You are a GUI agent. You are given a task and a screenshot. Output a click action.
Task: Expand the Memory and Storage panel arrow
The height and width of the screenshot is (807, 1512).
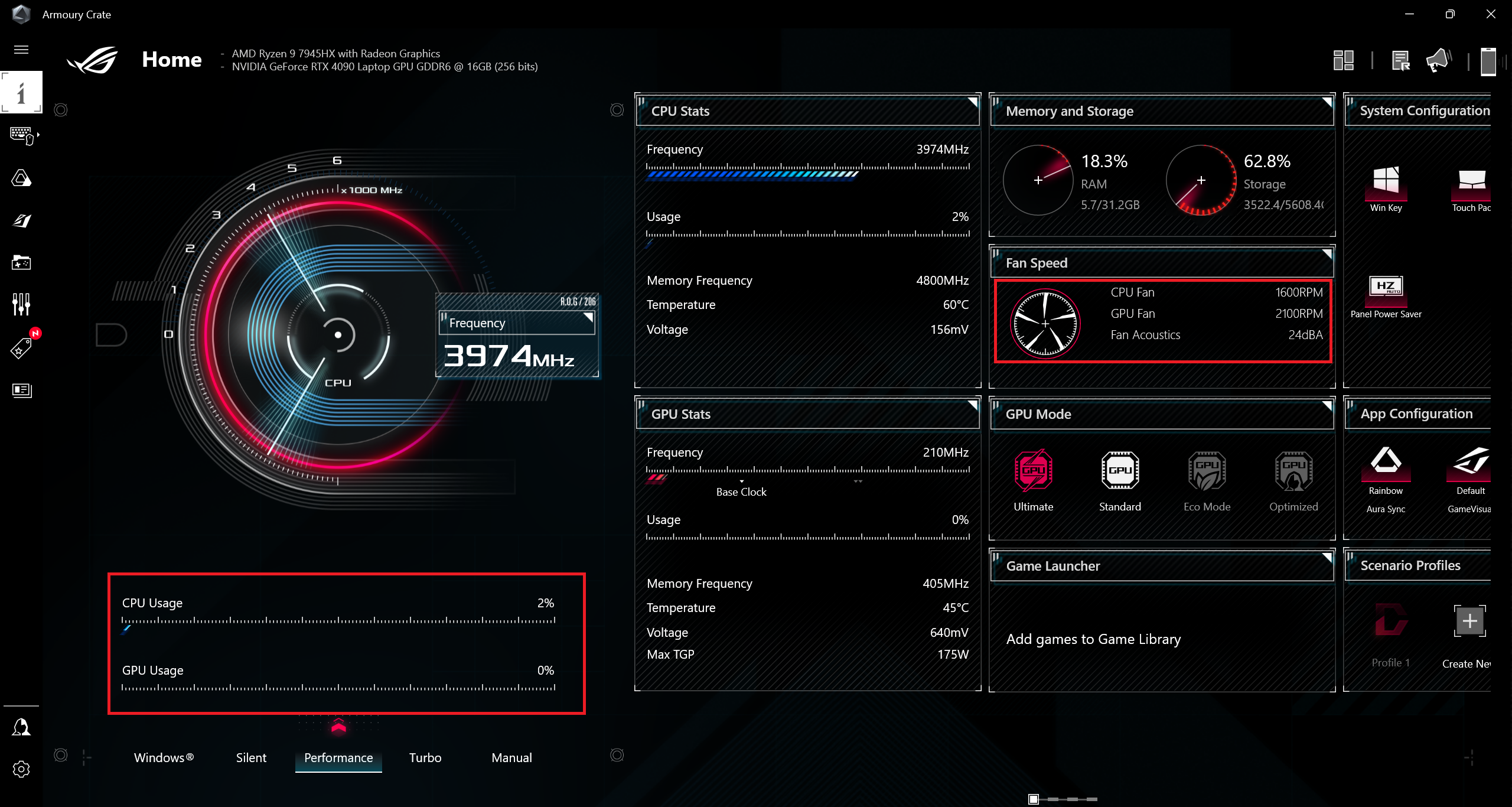tap(1327, 102)
